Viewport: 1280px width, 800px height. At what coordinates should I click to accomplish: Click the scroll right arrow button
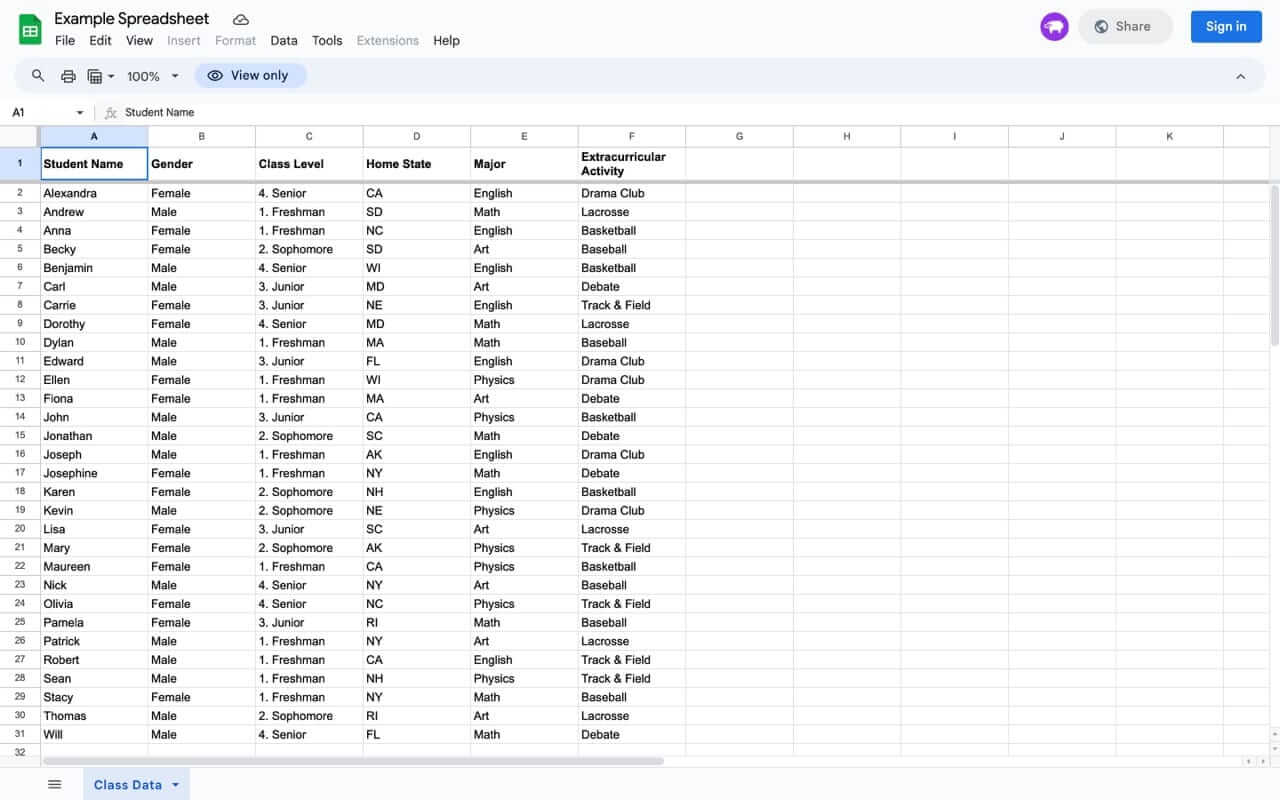point(1263,761)
